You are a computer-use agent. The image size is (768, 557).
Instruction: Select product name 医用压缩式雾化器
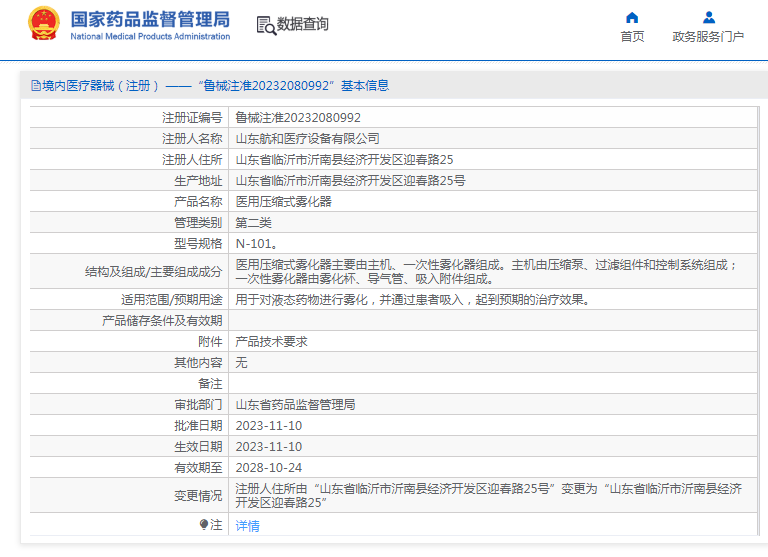284,202
